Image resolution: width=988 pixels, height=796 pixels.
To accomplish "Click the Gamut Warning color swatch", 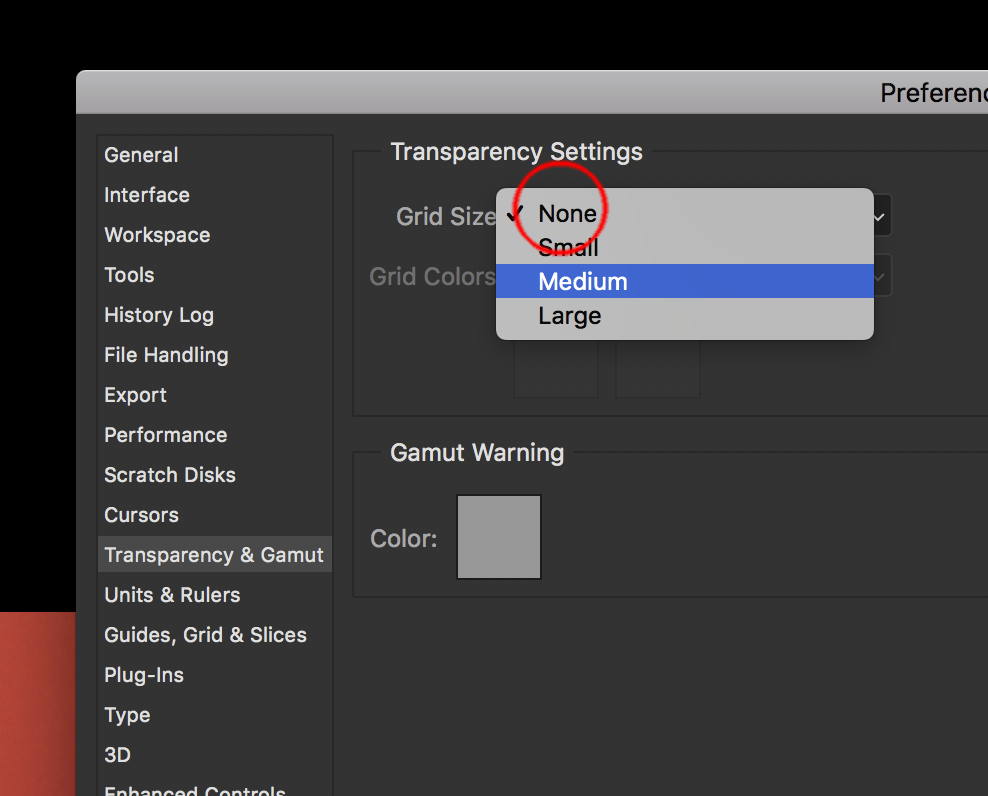I will tap(499, 537).
